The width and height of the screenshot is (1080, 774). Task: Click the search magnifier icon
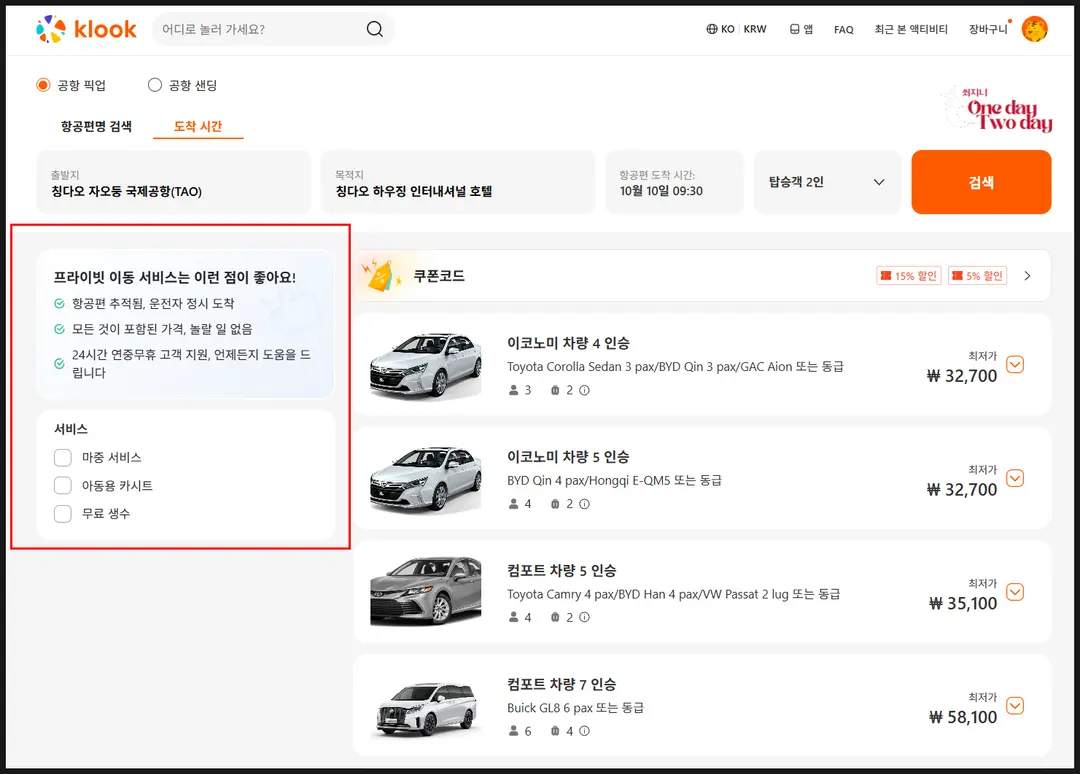pyautogui.click(x=374, y=29)
